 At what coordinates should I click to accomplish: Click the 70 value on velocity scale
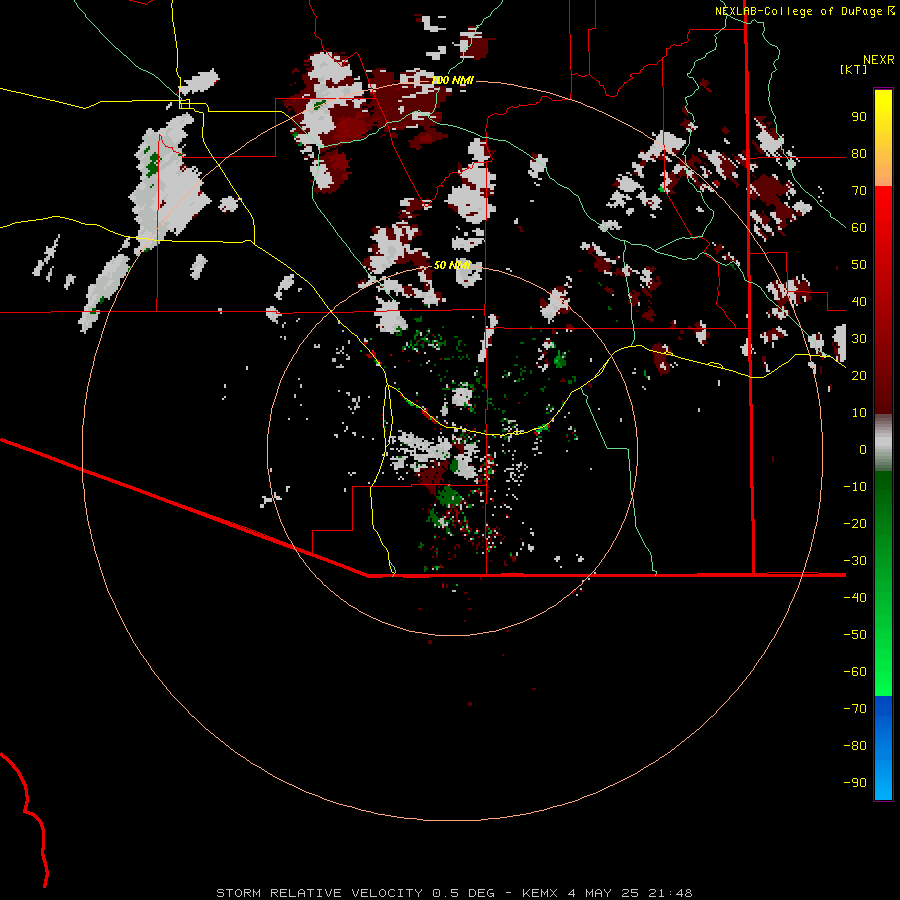click(859, 191)
